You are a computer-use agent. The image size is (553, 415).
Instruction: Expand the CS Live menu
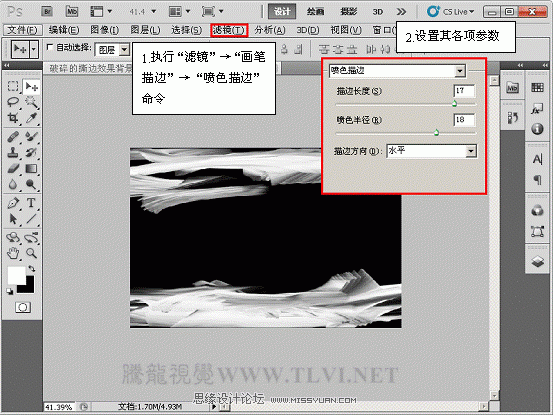[451, 12]
